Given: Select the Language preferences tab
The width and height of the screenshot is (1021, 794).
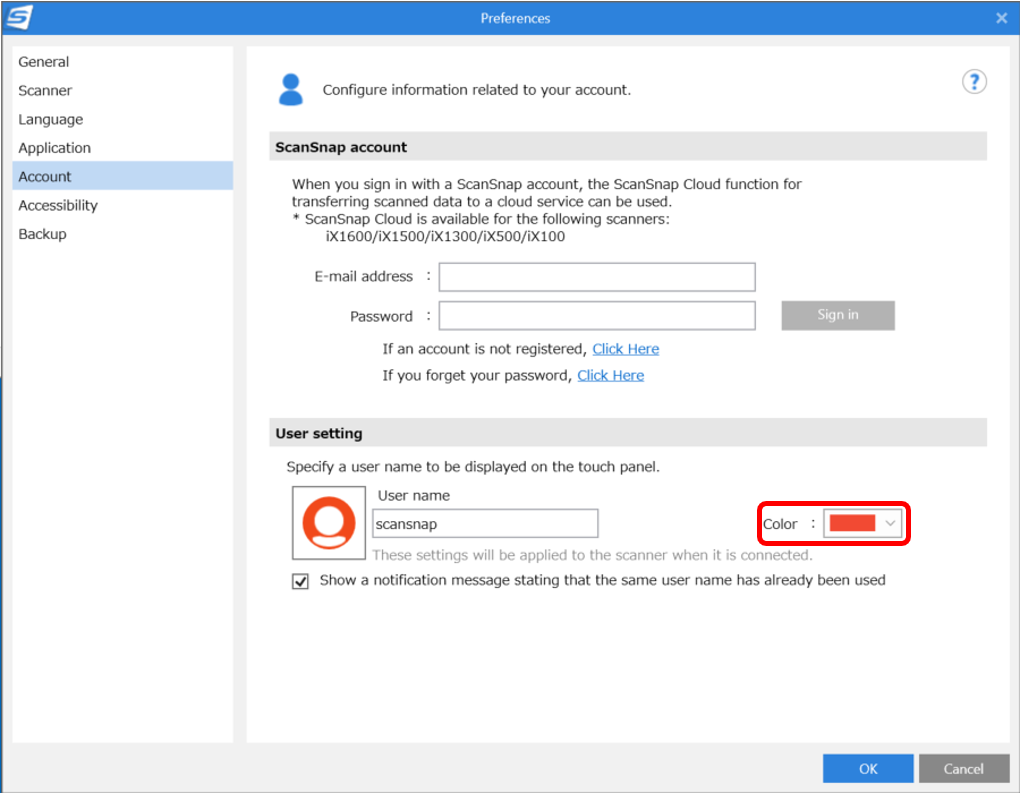Looking at the screenshot, I should [122, 119].
